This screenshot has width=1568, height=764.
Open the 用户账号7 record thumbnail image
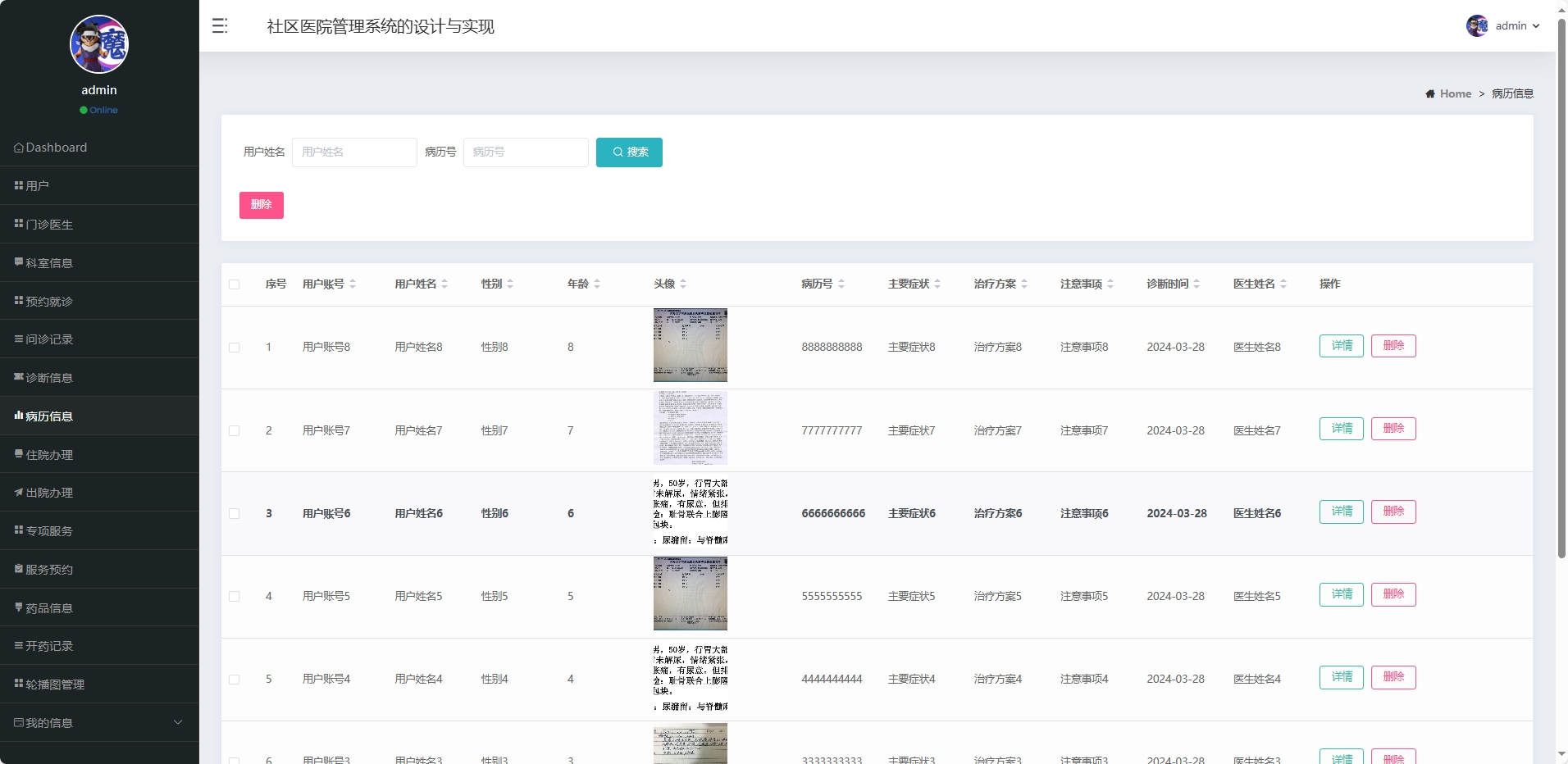[x=691, y=428]
